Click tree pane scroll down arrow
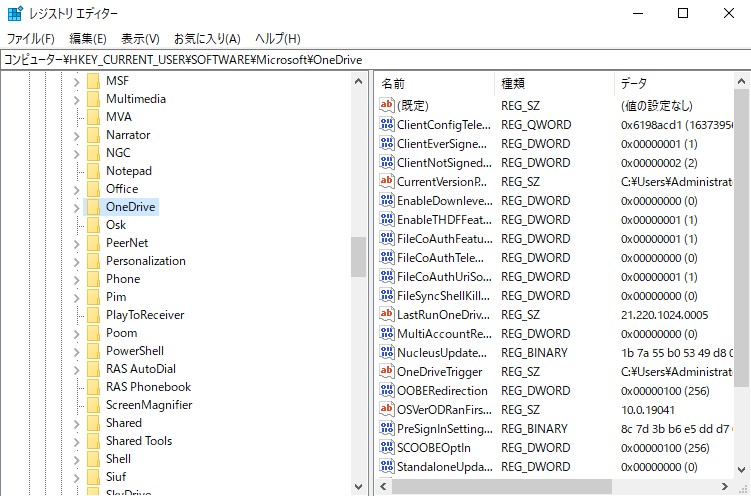The image size is (751, 496). [x=358, y=487]
